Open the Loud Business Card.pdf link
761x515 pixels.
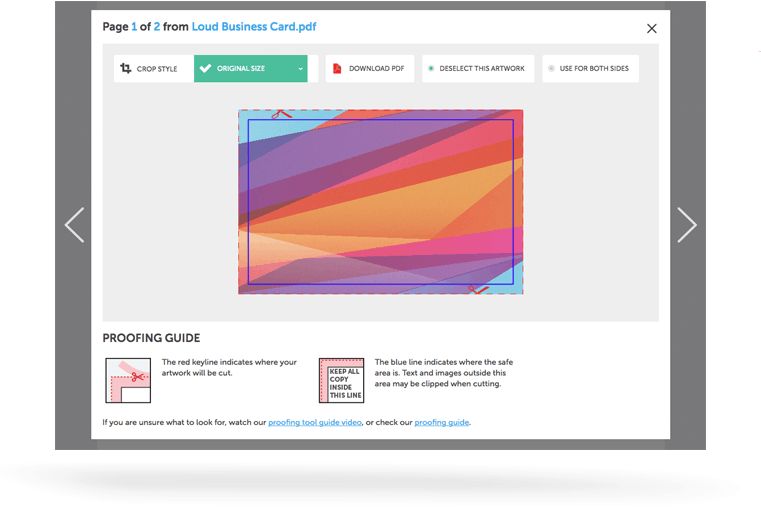tap(254, 27)
